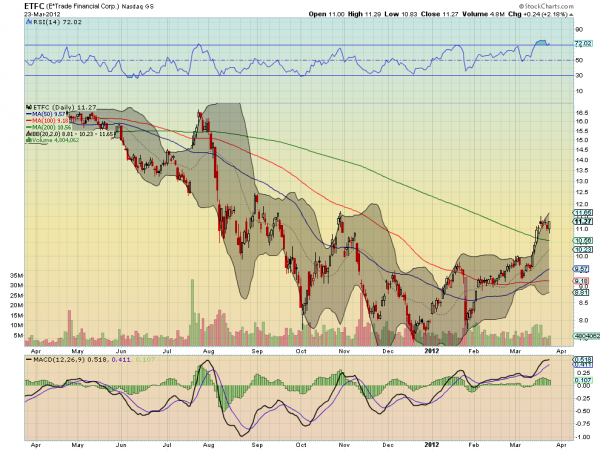The image size is (600, 450).
Task: Click the 12.0 price axis label
Action: point(582,205)
